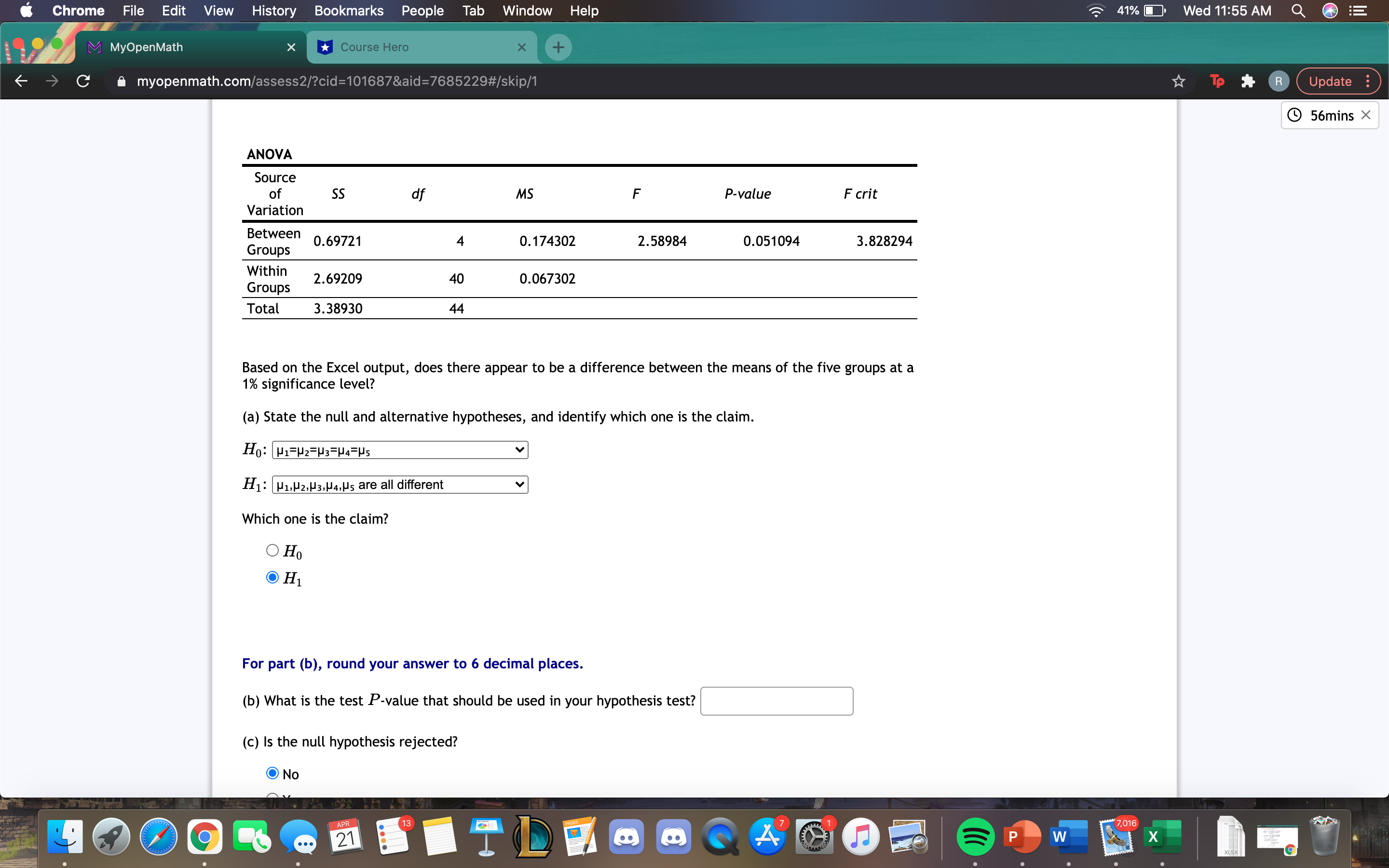Click the Update browser button
Screen dimensions: 1389x868
click(1331, 81)
